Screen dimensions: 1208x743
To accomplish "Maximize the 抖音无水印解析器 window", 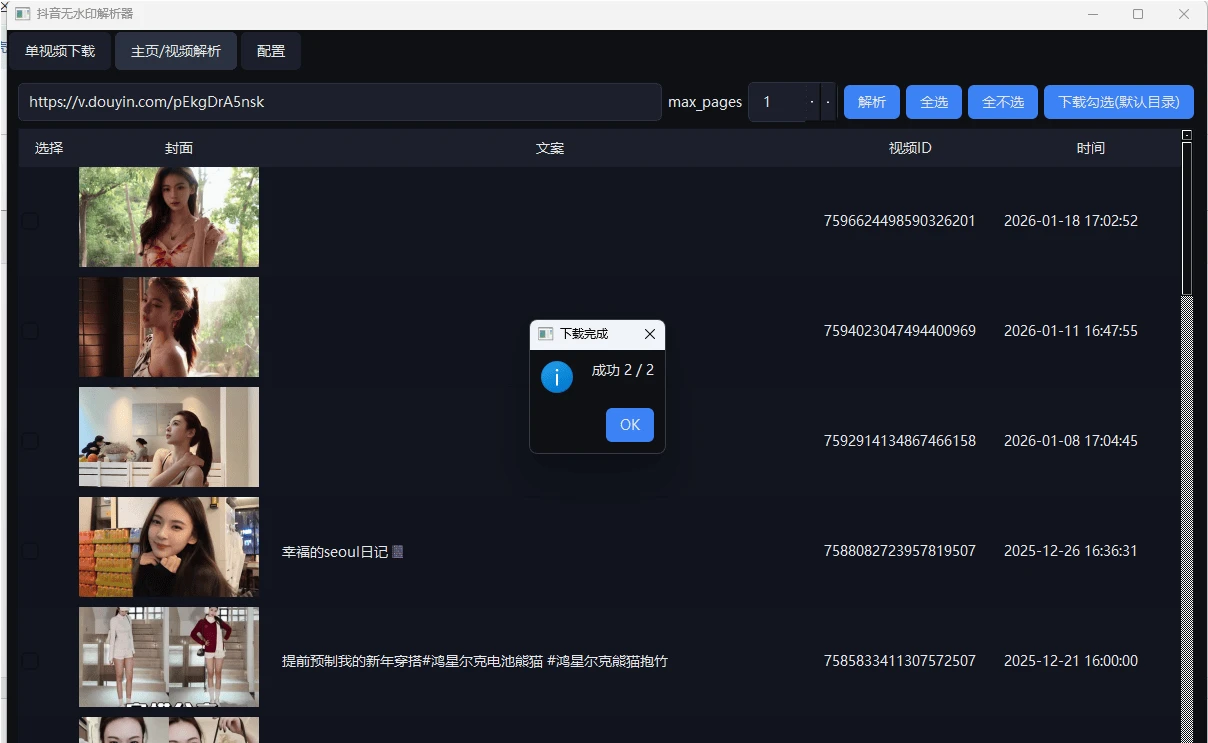I will coord(1137,14).
